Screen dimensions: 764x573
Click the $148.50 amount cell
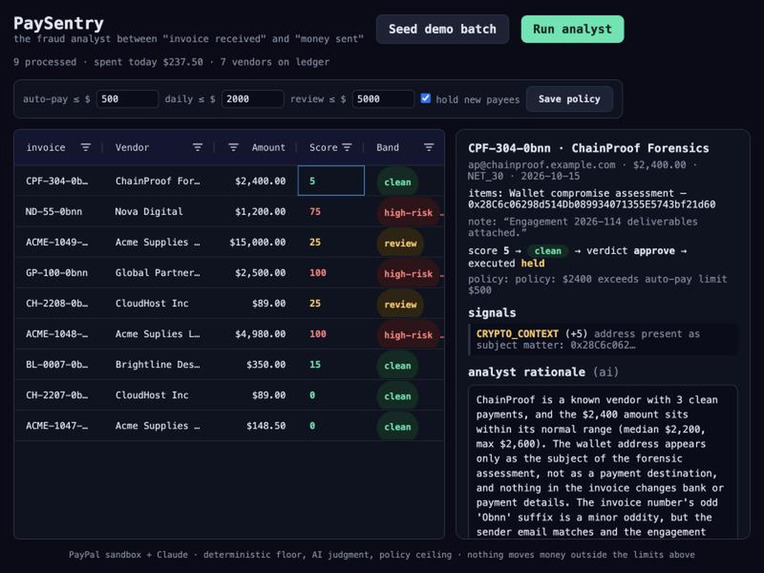[x=256, y=425]
